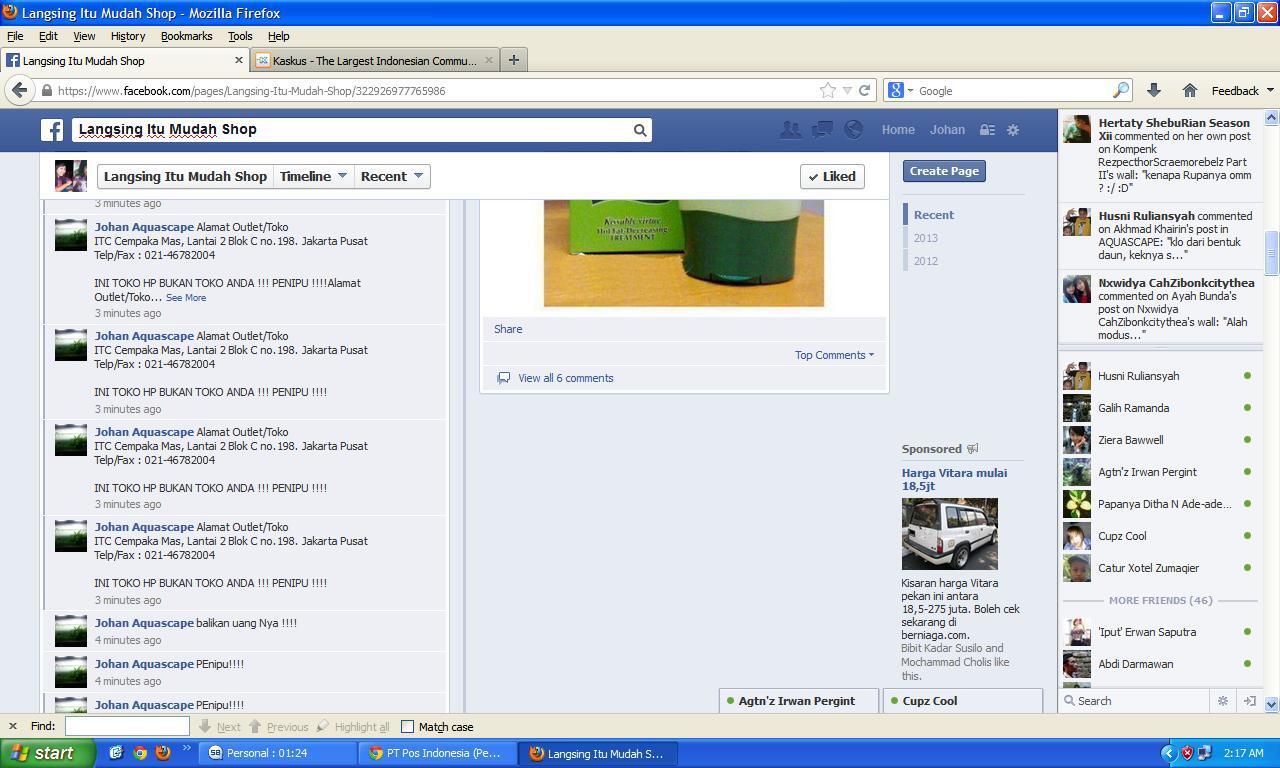This screenshot has height=768, width=1280.
Task: Open the Bookmarks menu
Action: [x=186, y=36]
